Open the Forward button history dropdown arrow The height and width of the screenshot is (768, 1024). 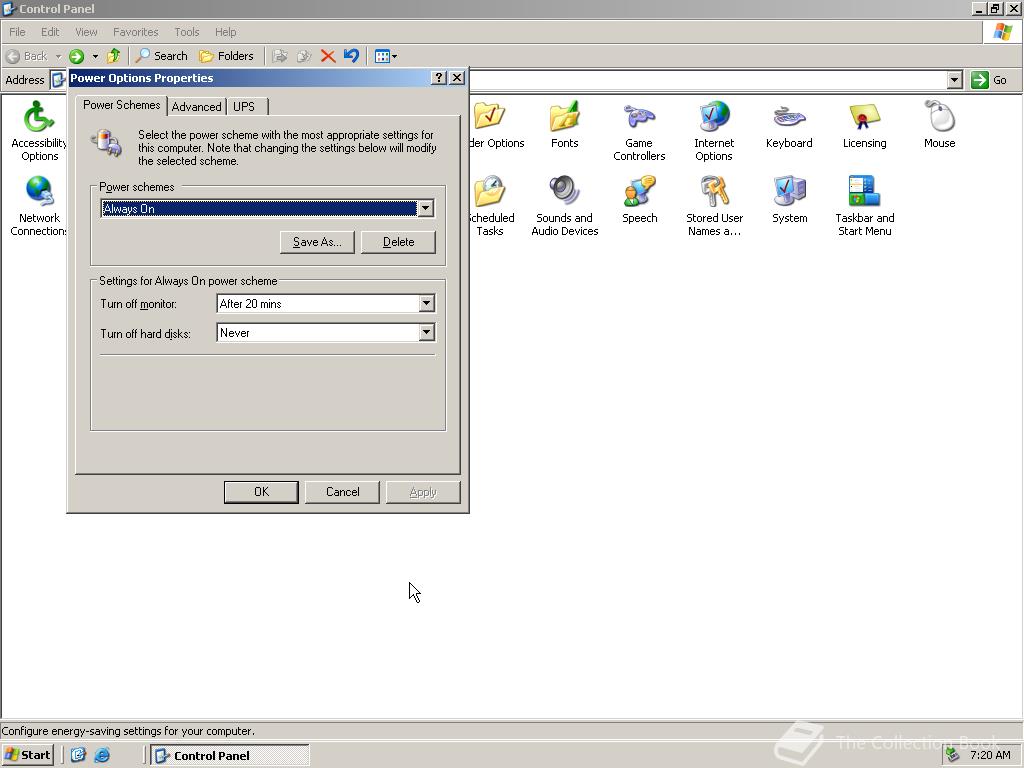[95, 56]
